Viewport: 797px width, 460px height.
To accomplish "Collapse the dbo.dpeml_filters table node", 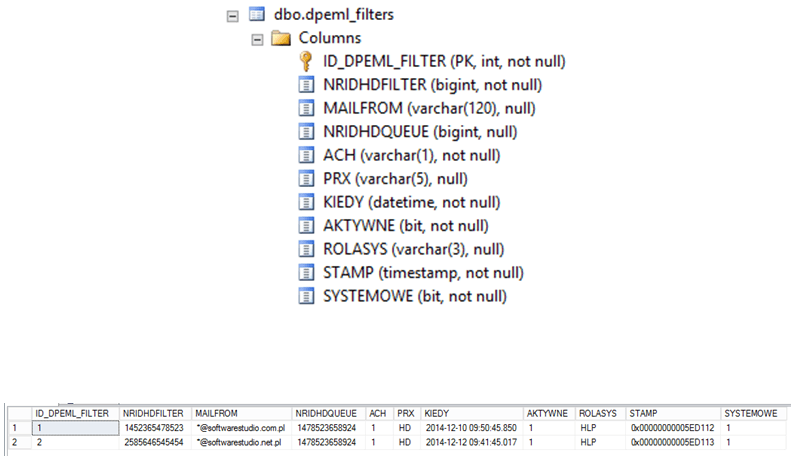I will point(232,17).
